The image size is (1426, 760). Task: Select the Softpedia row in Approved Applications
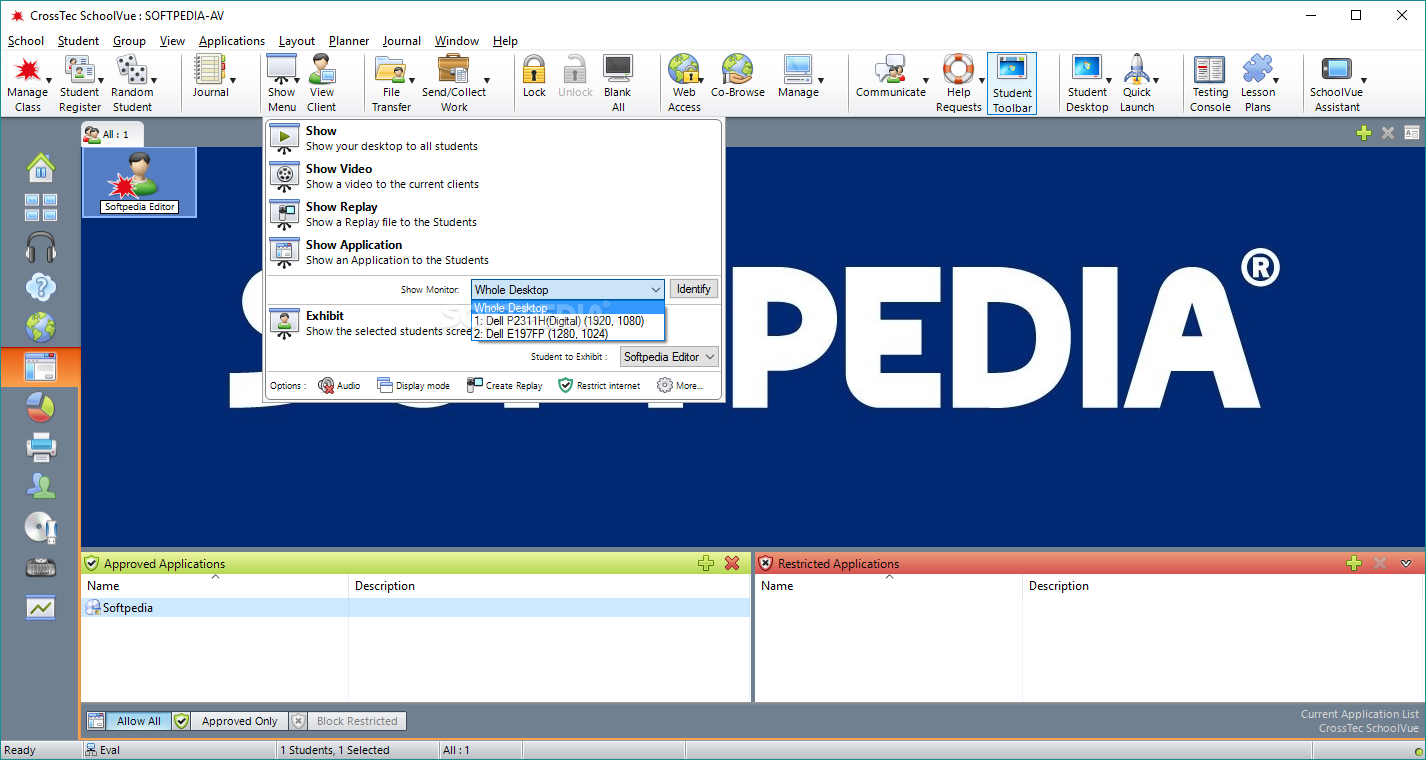click(x=416, y=607)
